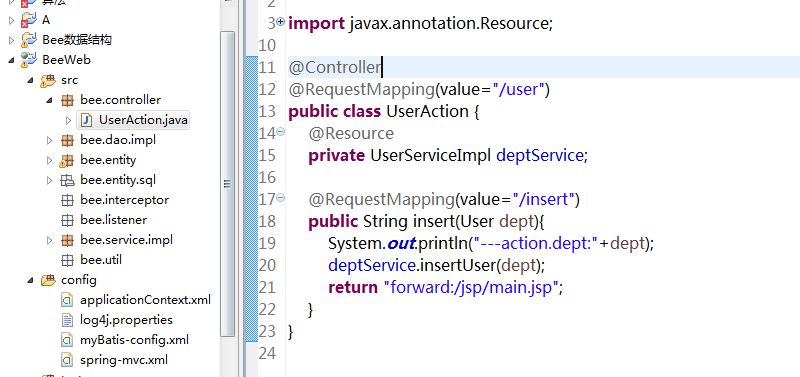The height and width of the screenshot is (377, 800).
Task: Click the Bee数据结构 project icon
Action: click(29, 40)
